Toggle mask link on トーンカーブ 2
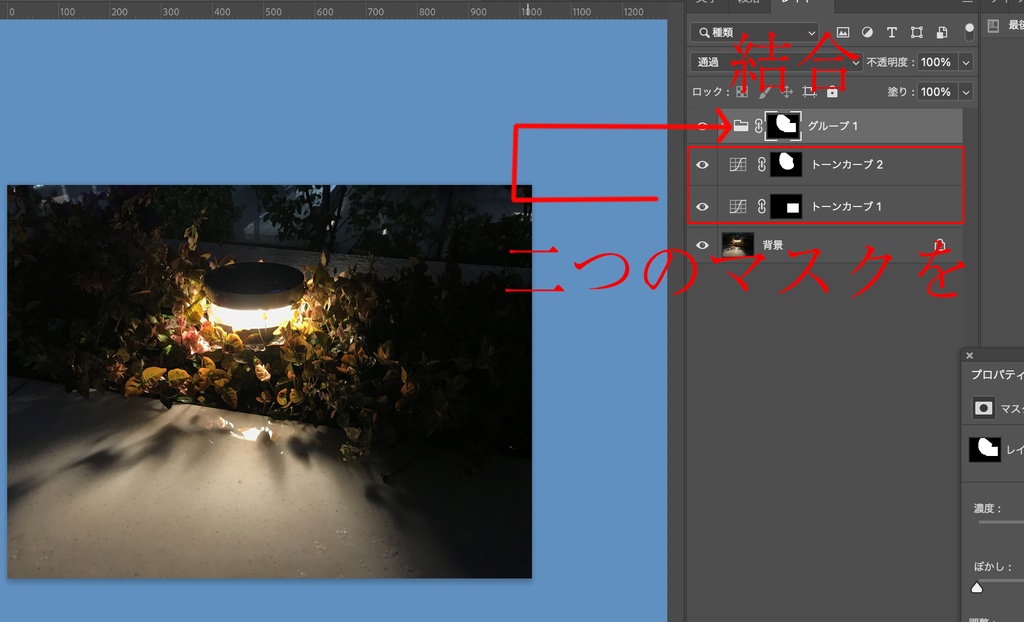Viewport: 1024px width, 622px height. coord(761,165)
